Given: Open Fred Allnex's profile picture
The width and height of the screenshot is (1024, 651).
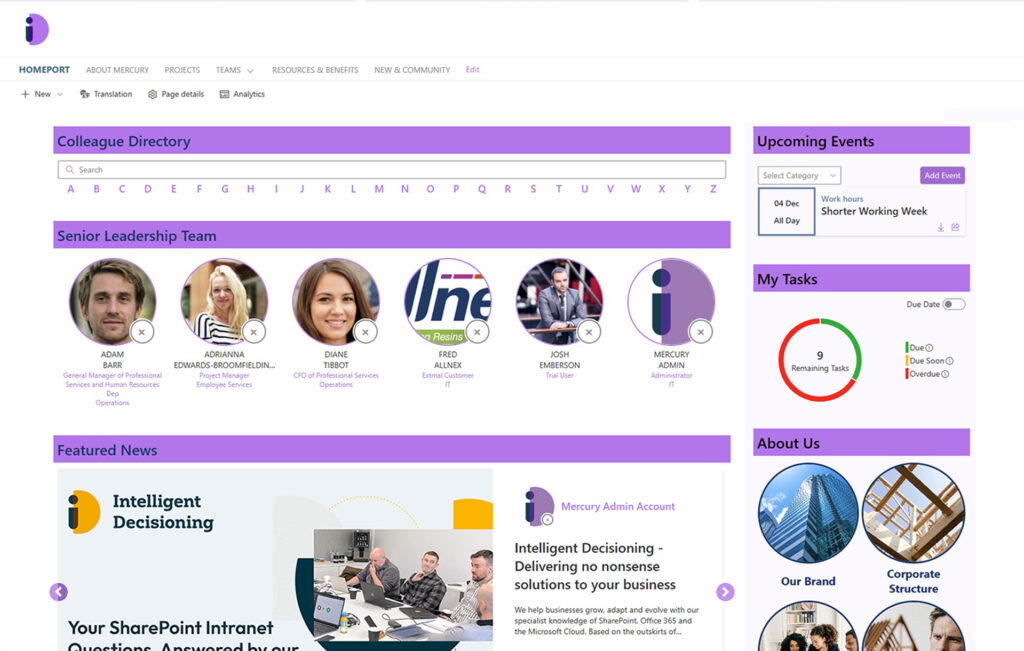Looking at the screenshot, I should click(x=447, y=301).
